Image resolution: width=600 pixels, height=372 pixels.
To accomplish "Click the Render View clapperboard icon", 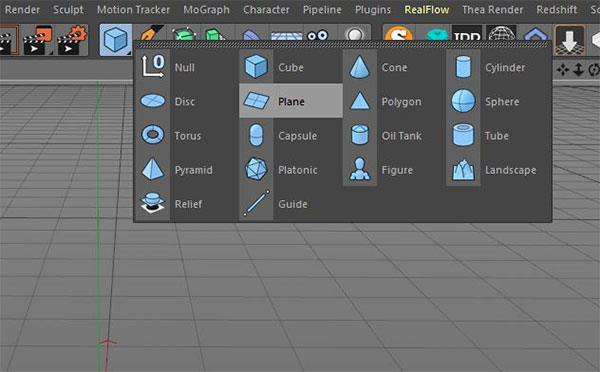I will [8, 40].
